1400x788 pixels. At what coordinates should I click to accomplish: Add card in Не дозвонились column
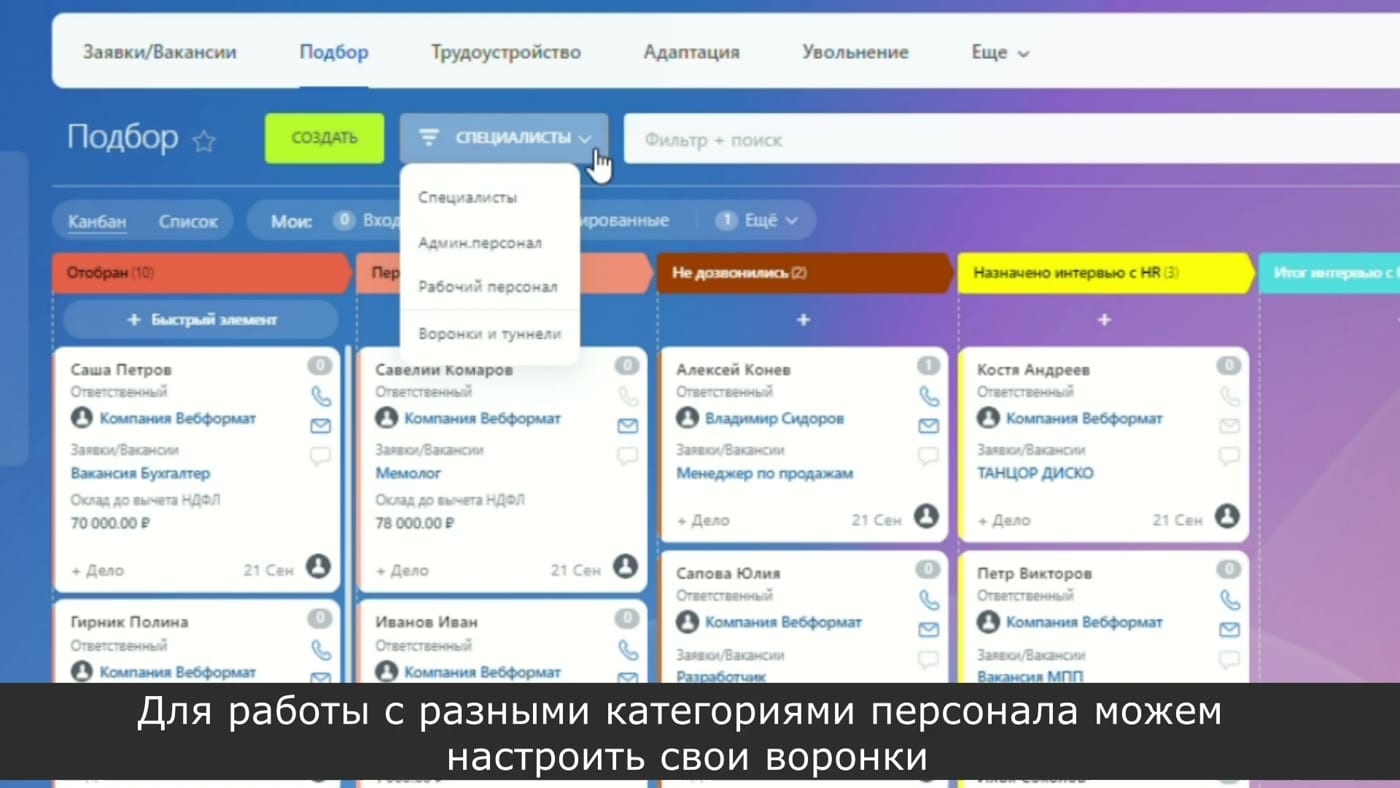(x=803, y=320)
